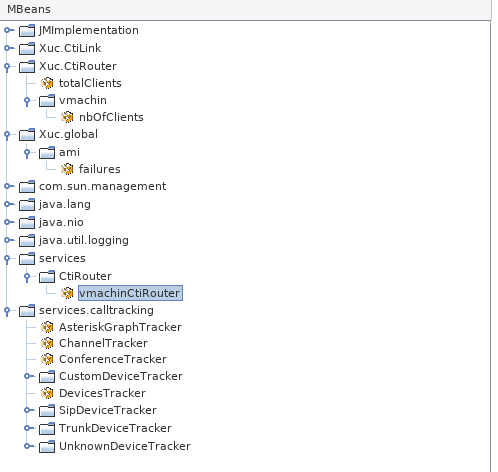Expand the java.lang node

(x=8, y=204)
